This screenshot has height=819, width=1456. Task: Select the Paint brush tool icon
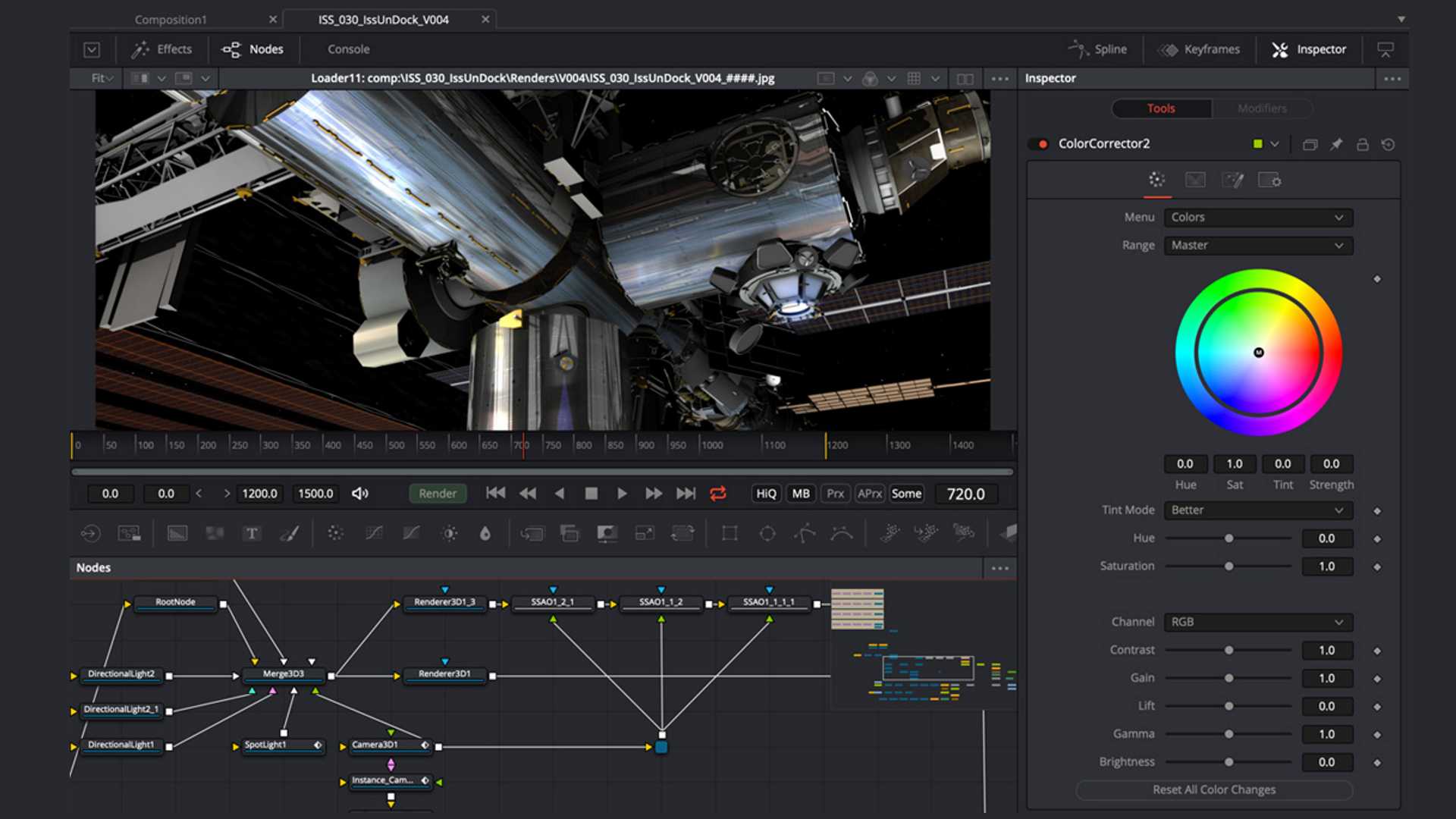click(289, 533)
